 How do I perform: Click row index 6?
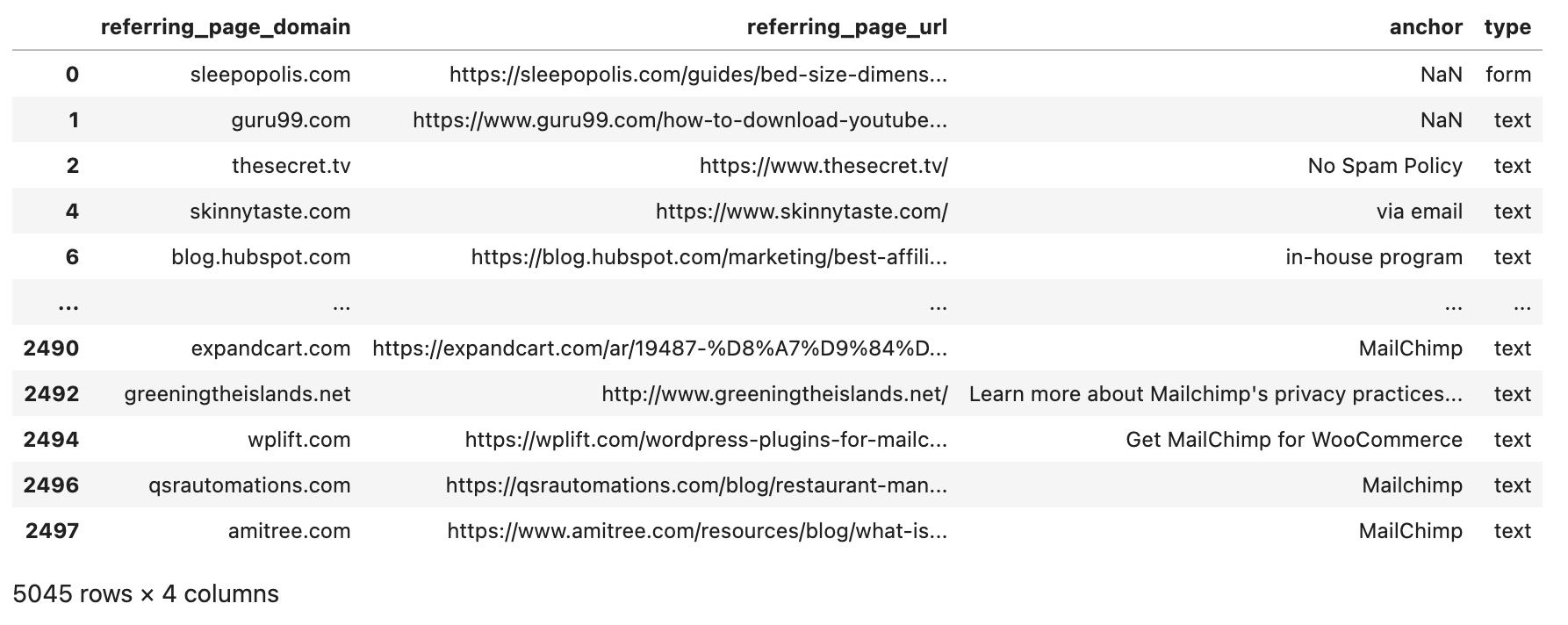point(72,257)
